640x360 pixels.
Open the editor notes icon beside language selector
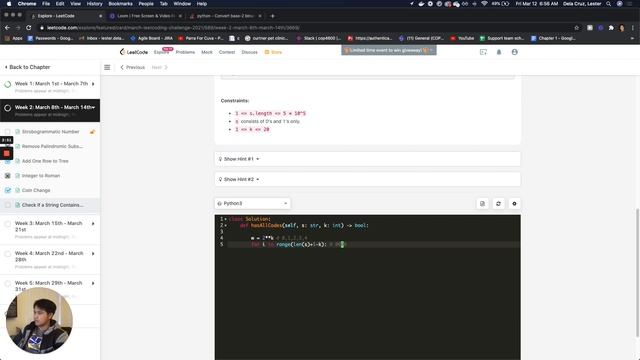[482, 203]
